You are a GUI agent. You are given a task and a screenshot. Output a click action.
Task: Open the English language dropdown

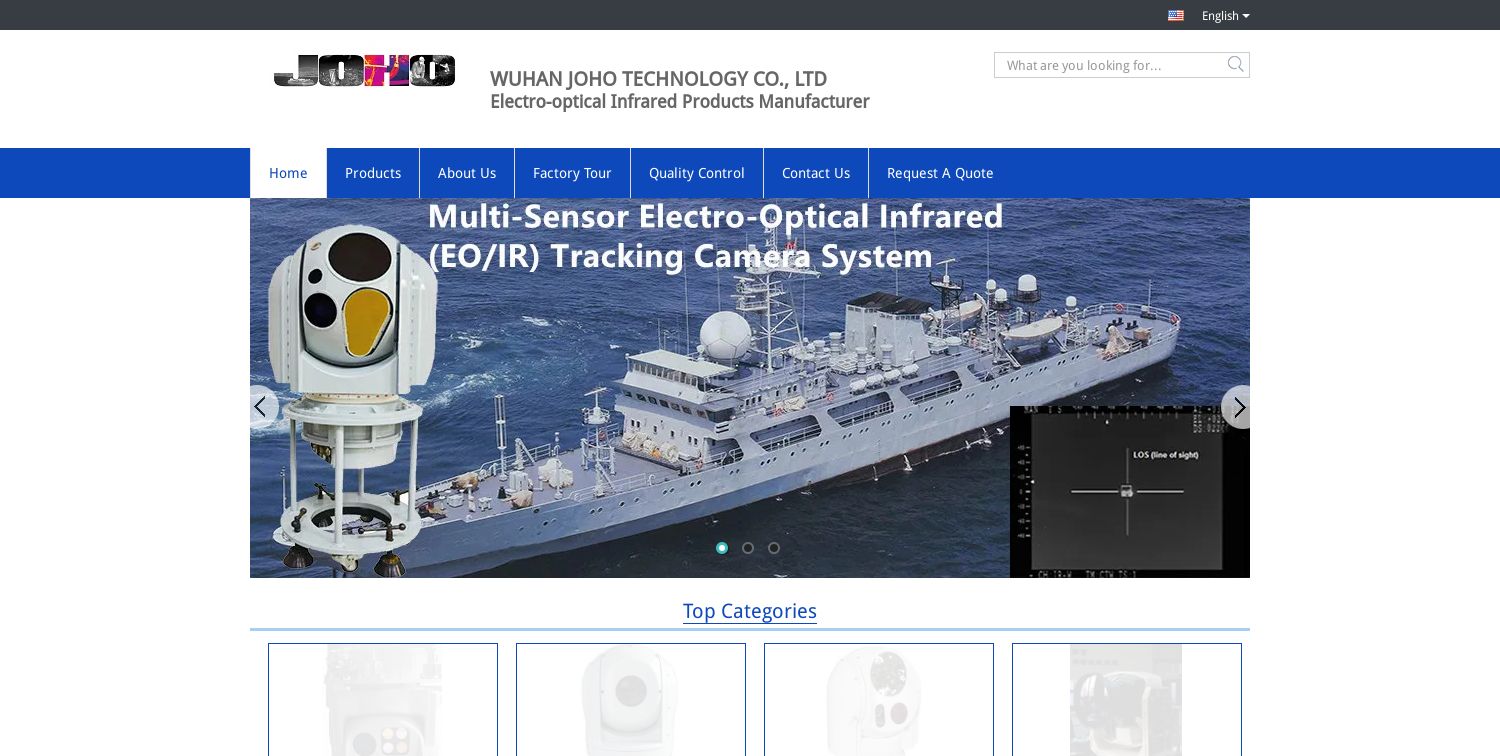(x=1224, y=15)
